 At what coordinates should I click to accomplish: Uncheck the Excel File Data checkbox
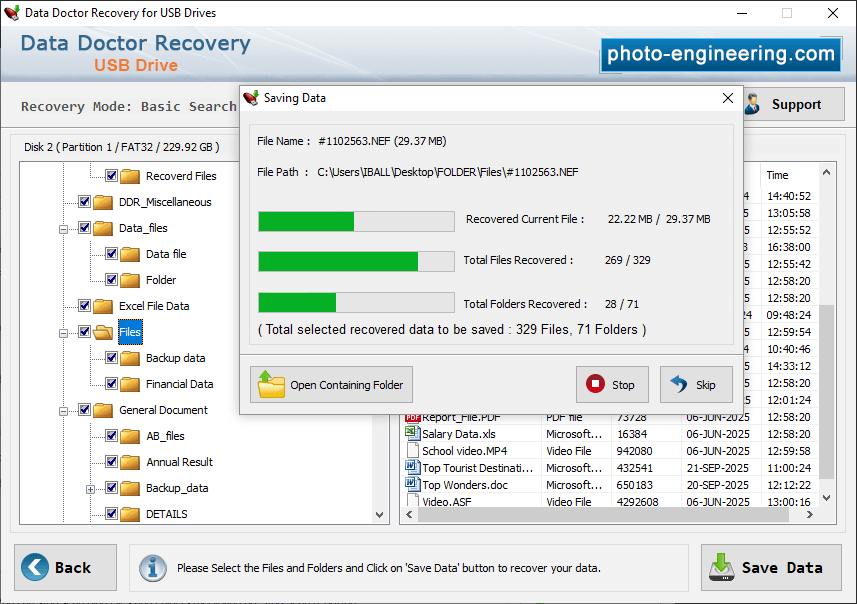tap(84, 306)
